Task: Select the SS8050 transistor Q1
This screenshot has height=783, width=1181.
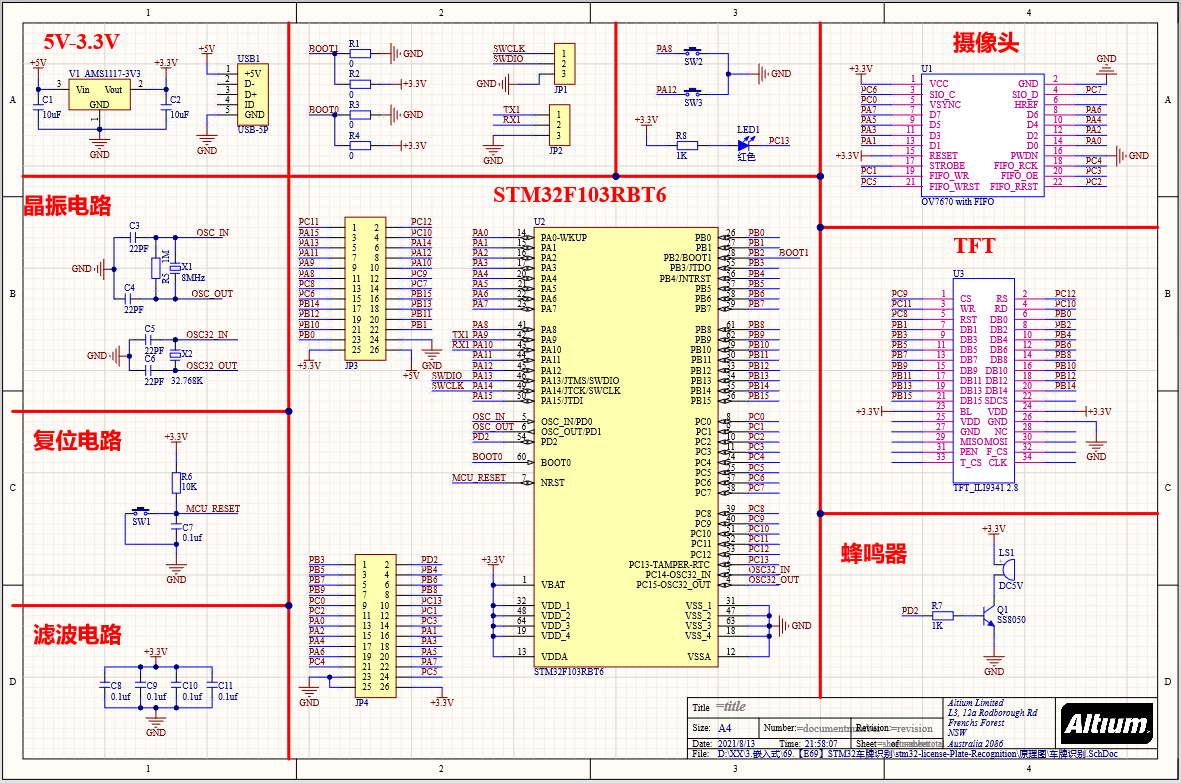Action: (990, 616)
